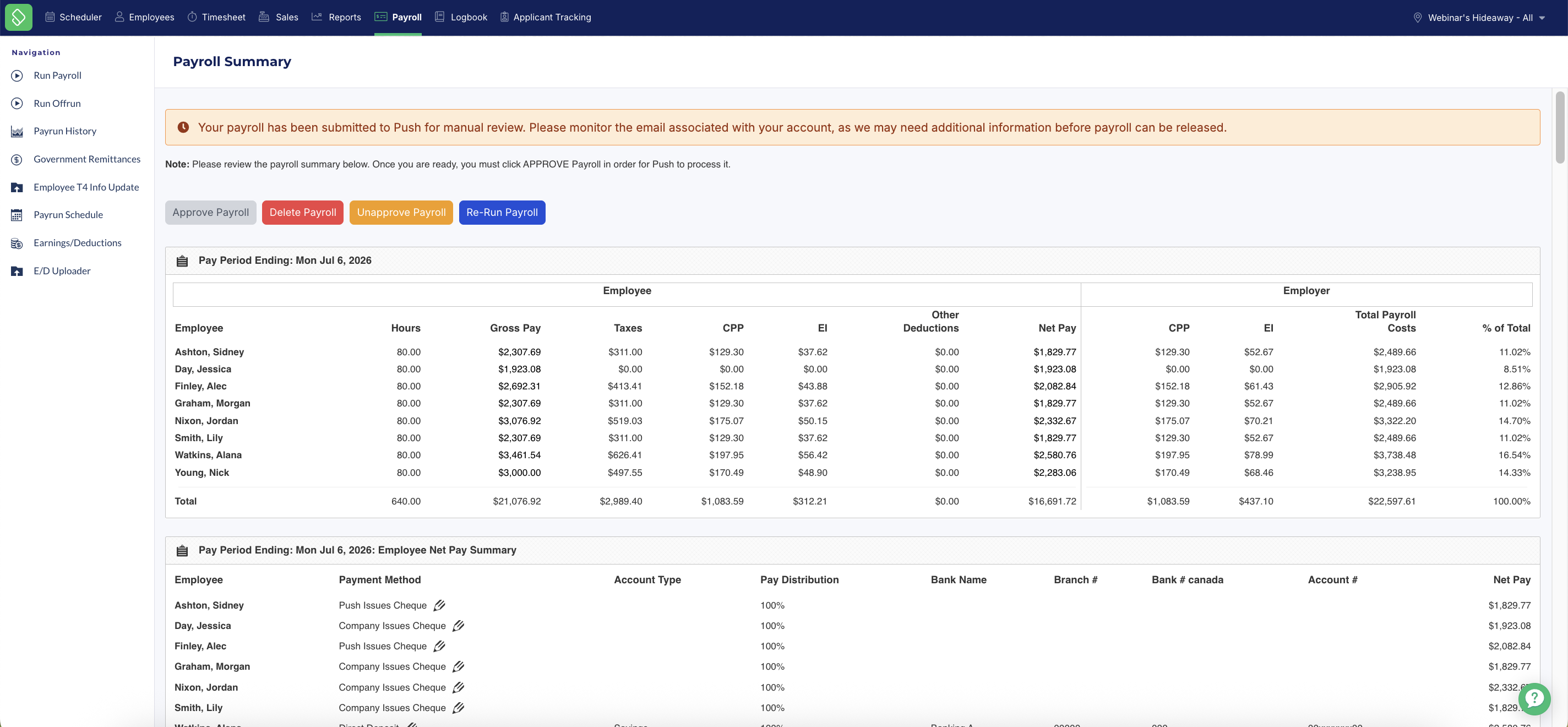Click the Approve Payroll button
Screen dimensions: 1568x727
(211, 213)
